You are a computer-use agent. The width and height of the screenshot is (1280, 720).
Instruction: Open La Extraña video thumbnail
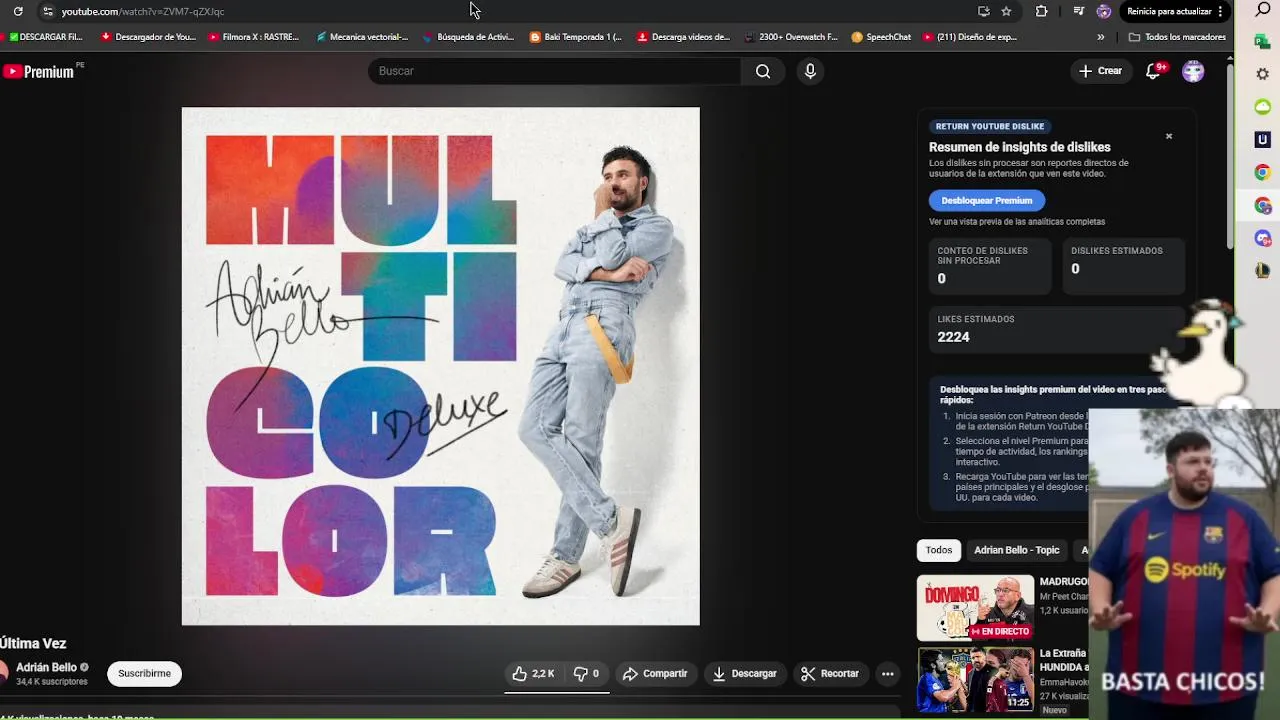click(975, 680)
